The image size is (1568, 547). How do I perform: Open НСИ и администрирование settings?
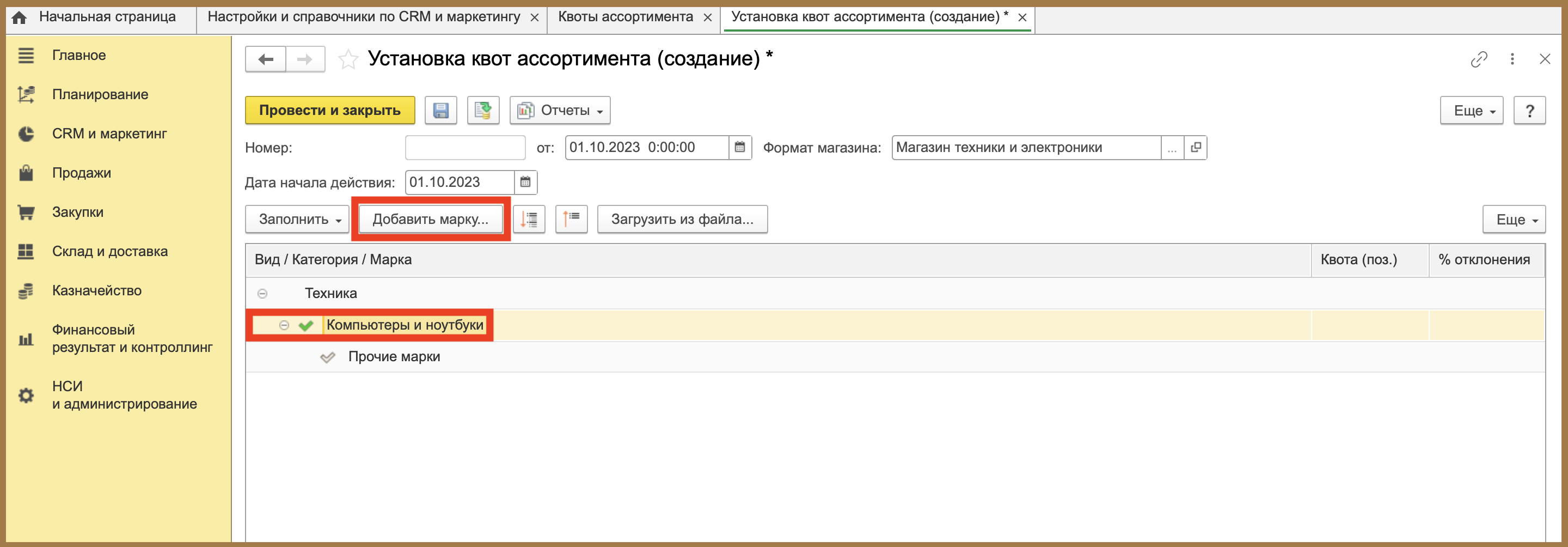click(x=124, y=394)
